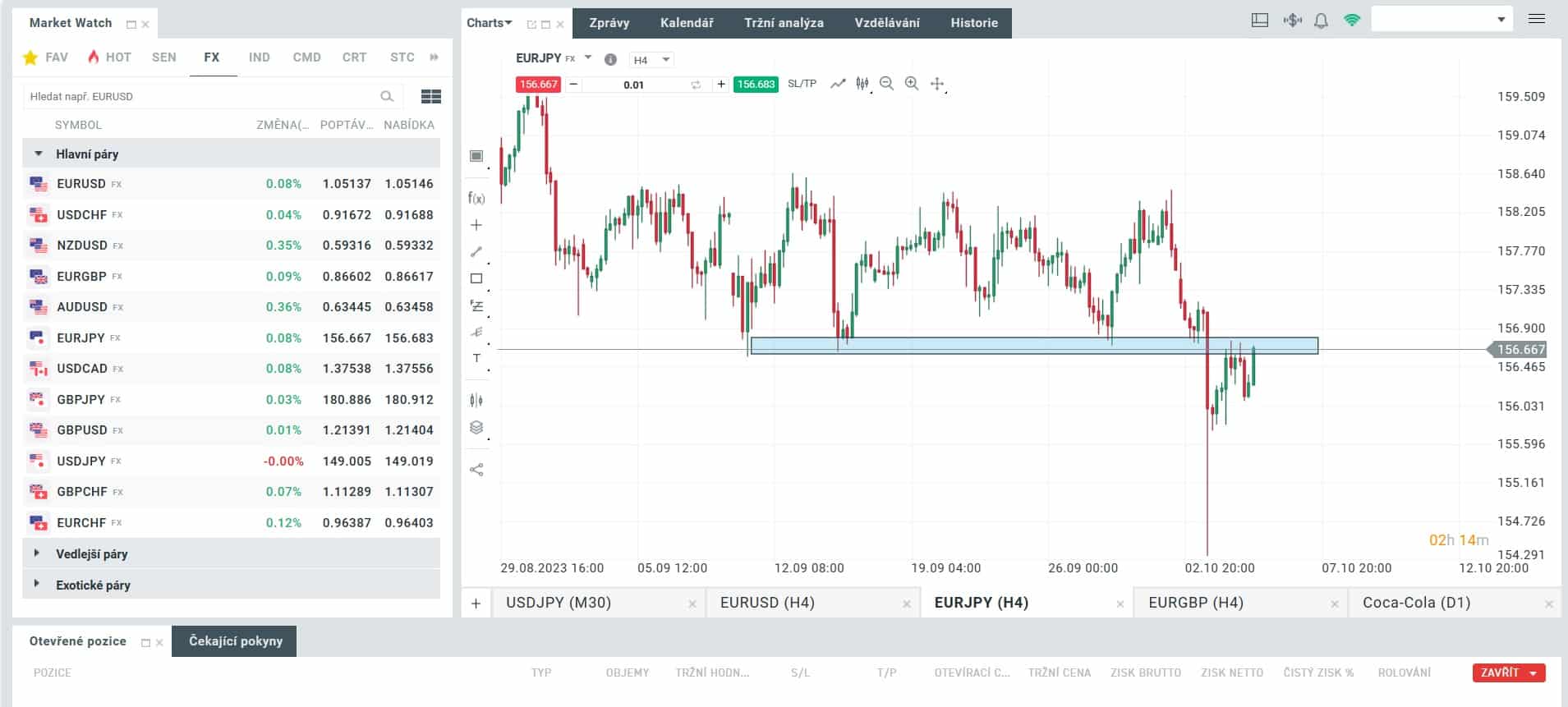Select the rectangle drawing tool
1568x707 pixels.
coord(476,278)
